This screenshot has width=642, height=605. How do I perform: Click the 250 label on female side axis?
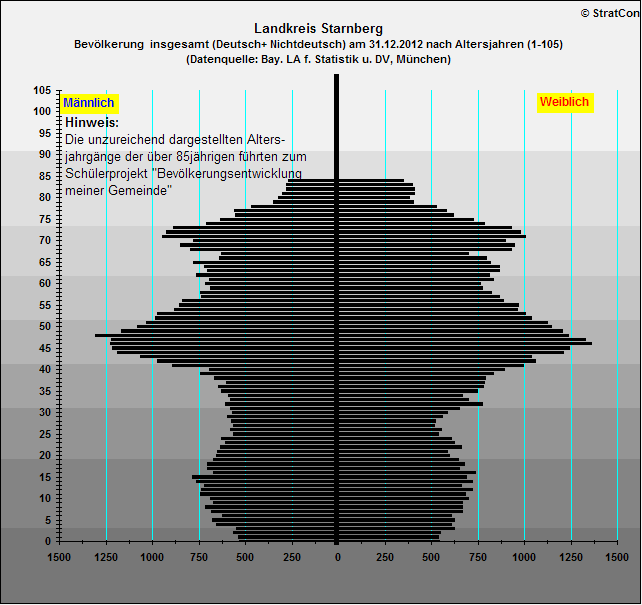point(384,556)
